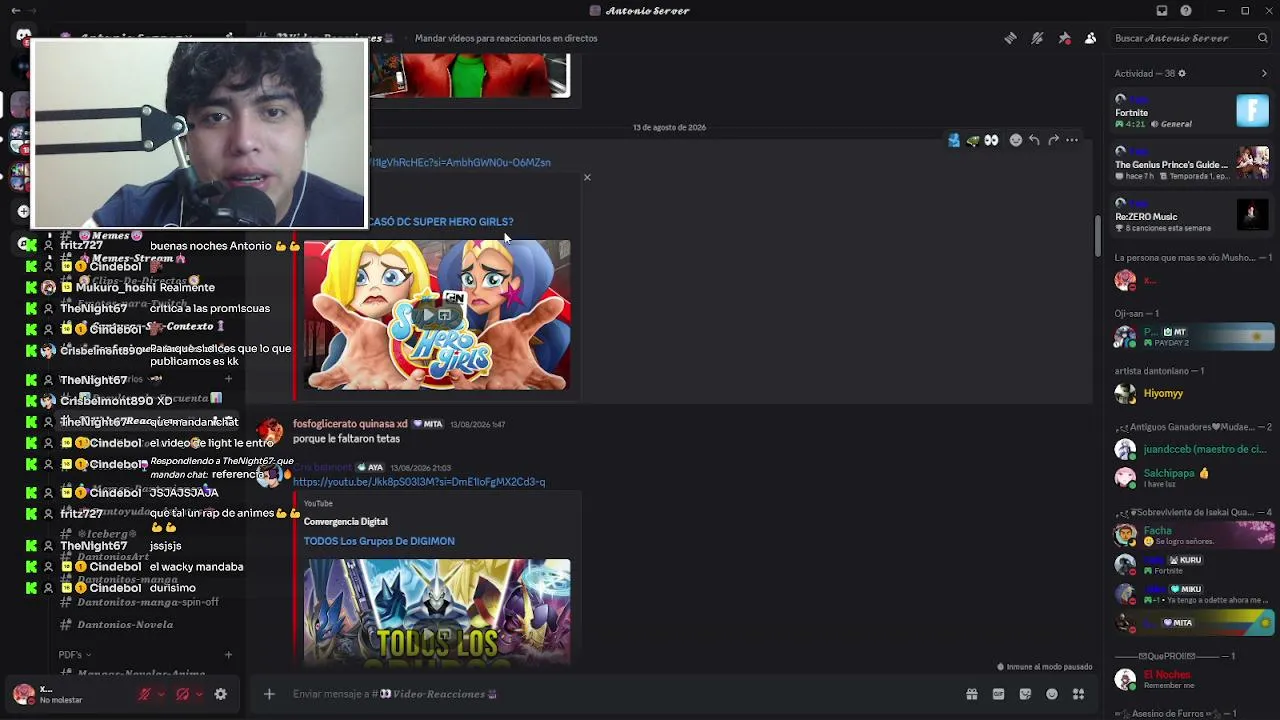The height and width of the screenshot is (720, 1280).
Task: Open fosfoglicerato quinasa xd user profile
Action: (350, 424)
